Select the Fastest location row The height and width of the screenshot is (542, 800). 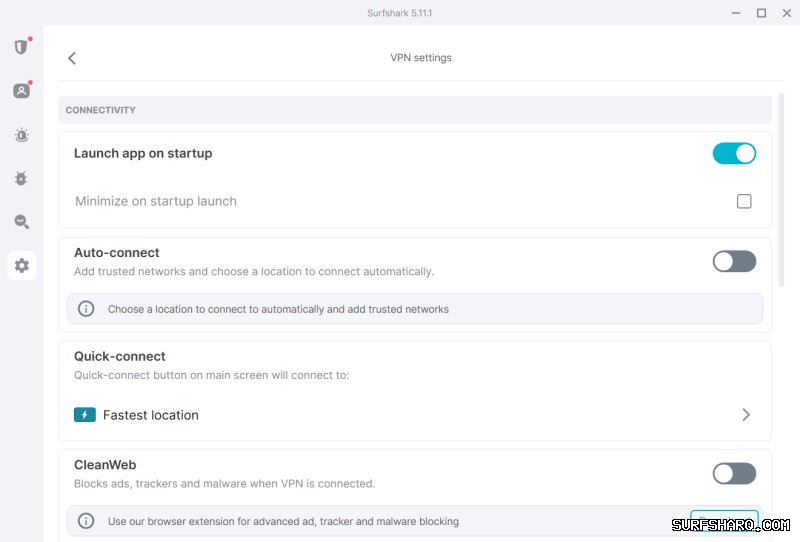(x=400, y=415)
